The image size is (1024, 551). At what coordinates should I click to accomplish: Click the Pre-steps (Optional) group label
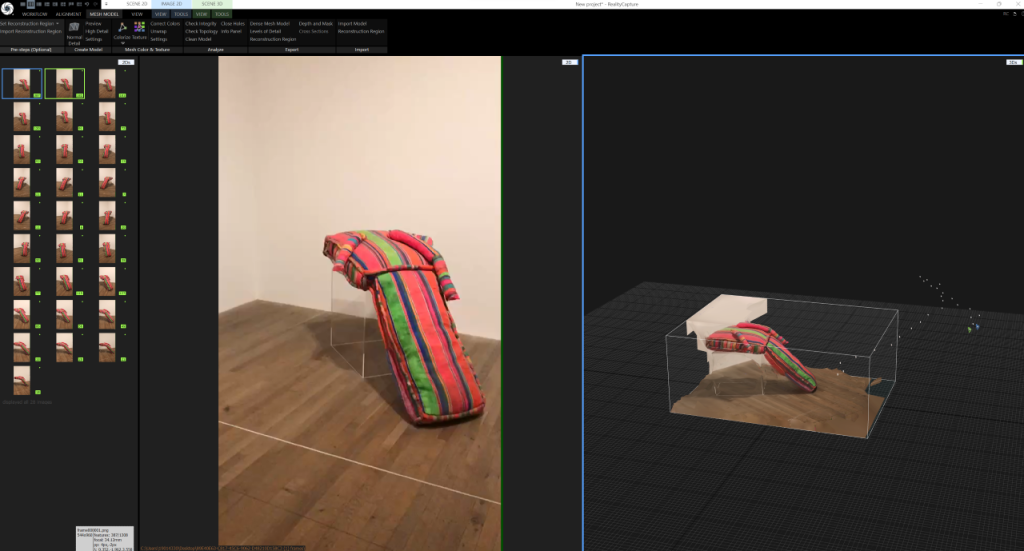click(x=31, y=50)
